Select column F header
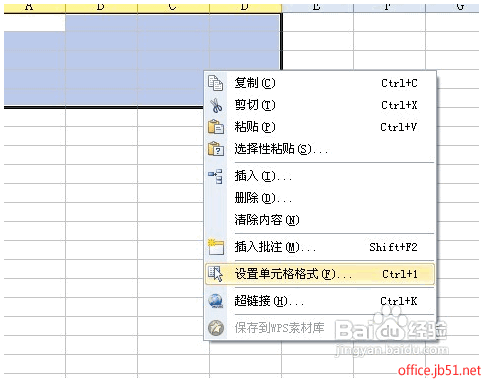 pyautogui.click(x=389, y=8)
